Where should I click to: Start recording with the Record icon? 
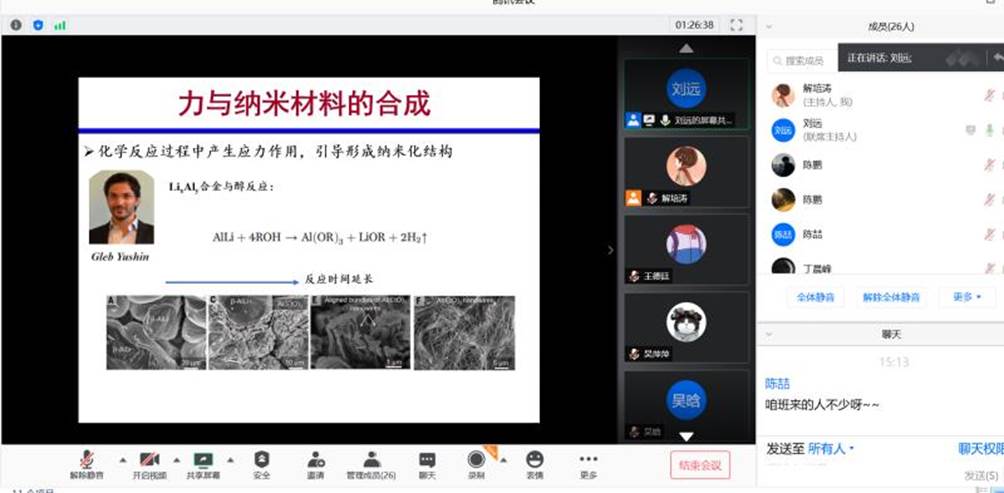tap(476, 460)
